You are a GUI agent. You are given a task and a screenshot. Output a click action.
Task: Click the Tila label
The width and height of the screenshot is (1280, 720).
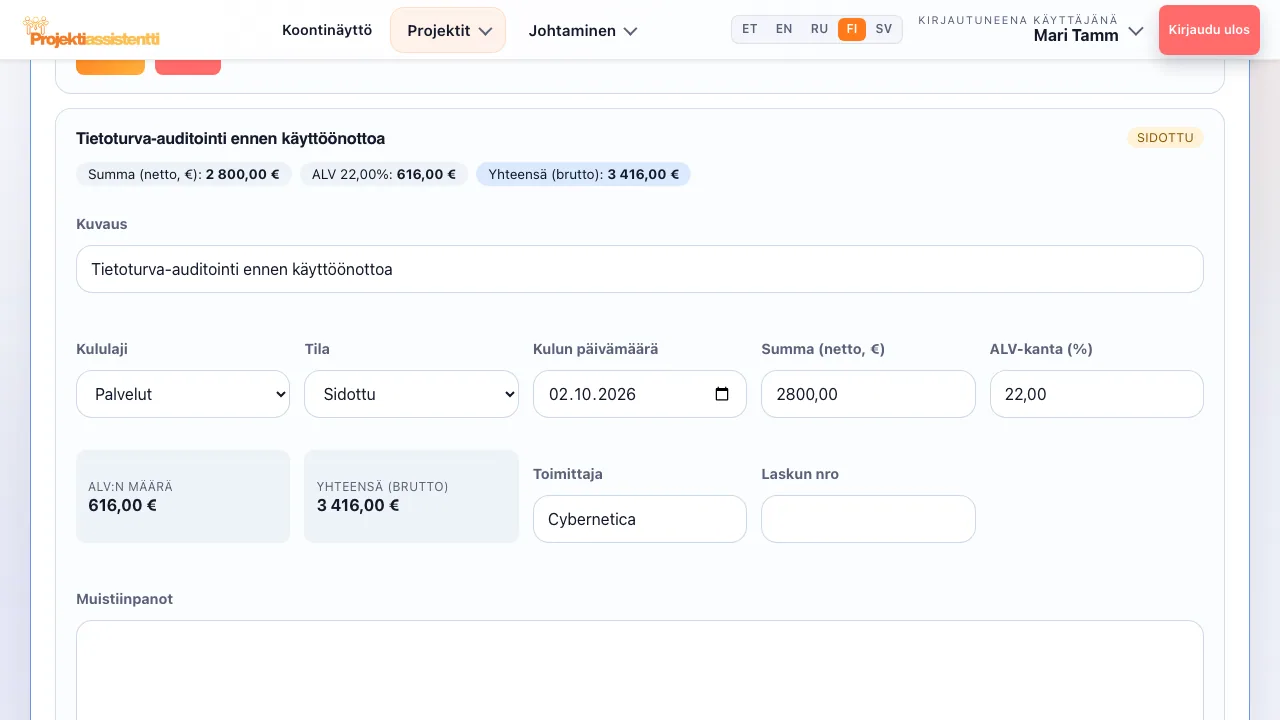(317, 349)
